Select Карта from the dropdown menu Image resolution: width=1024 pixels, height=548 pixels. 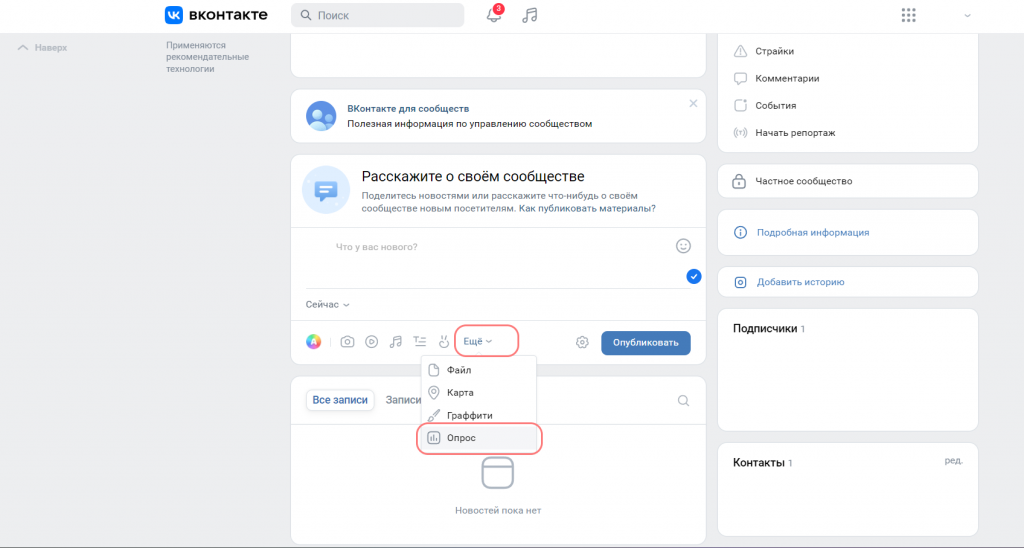(479, 393)
